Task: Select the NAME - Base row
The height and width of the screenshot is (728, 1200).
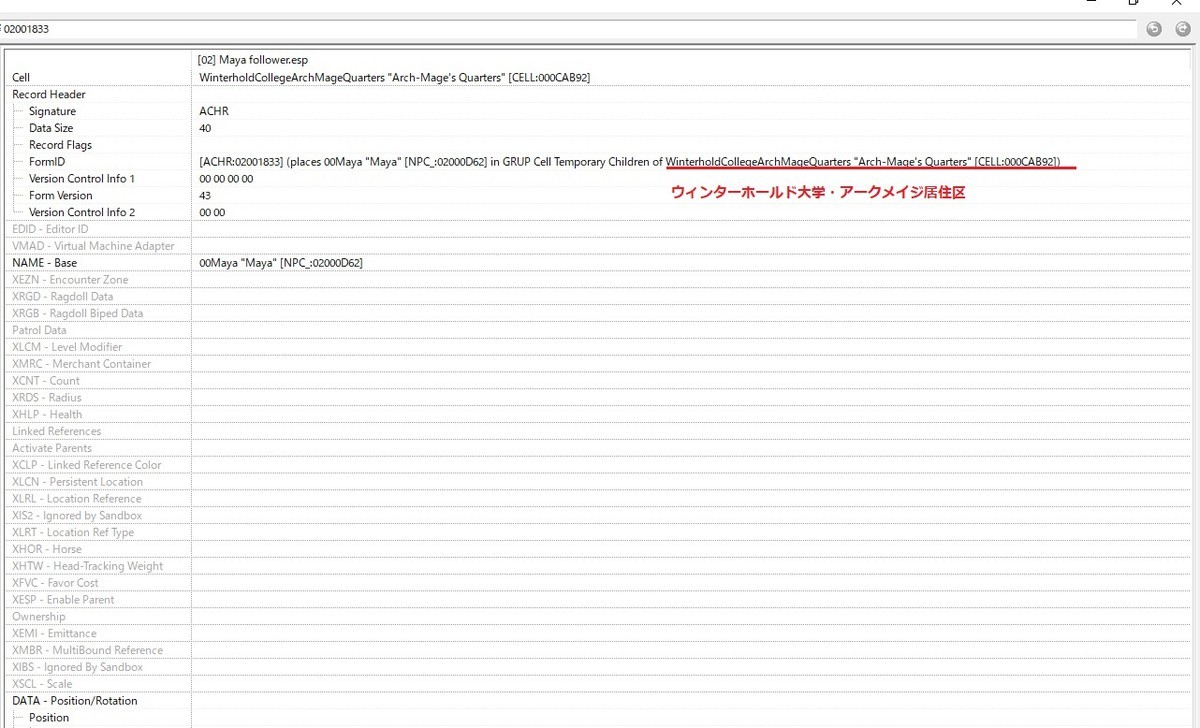Action: pyautogui.click(x=44, y=263)
